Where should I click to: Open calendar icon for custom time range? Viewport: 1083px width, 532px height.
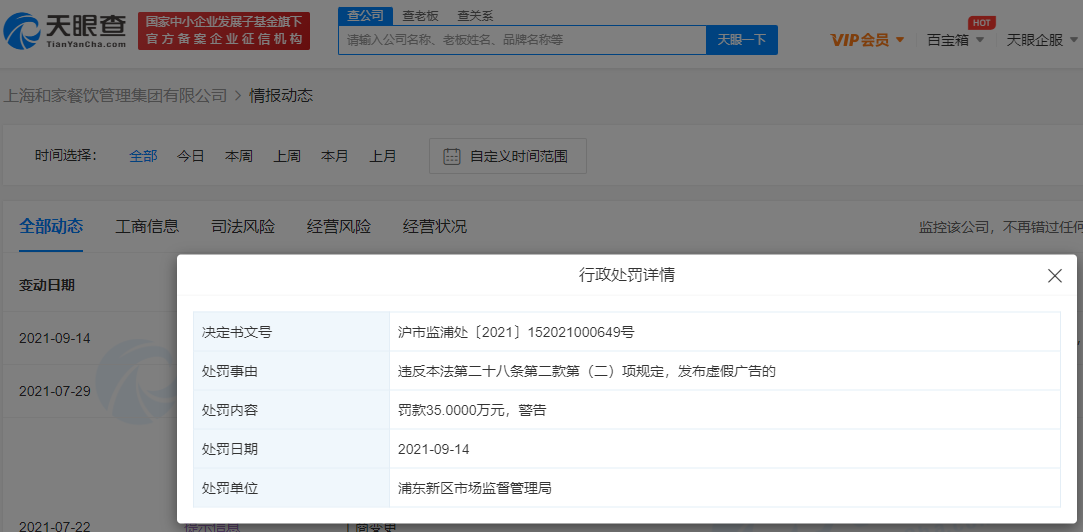point(452,156)
